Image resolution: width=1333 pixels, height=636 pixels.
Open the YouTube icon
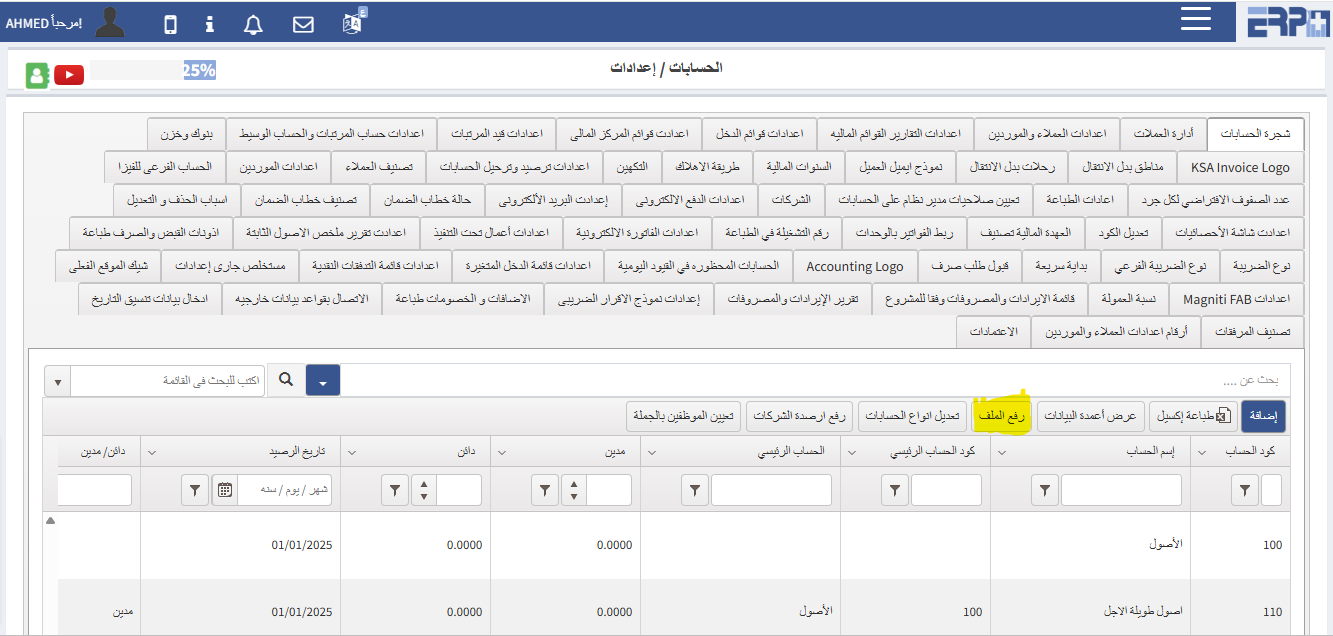click(68, 74)
